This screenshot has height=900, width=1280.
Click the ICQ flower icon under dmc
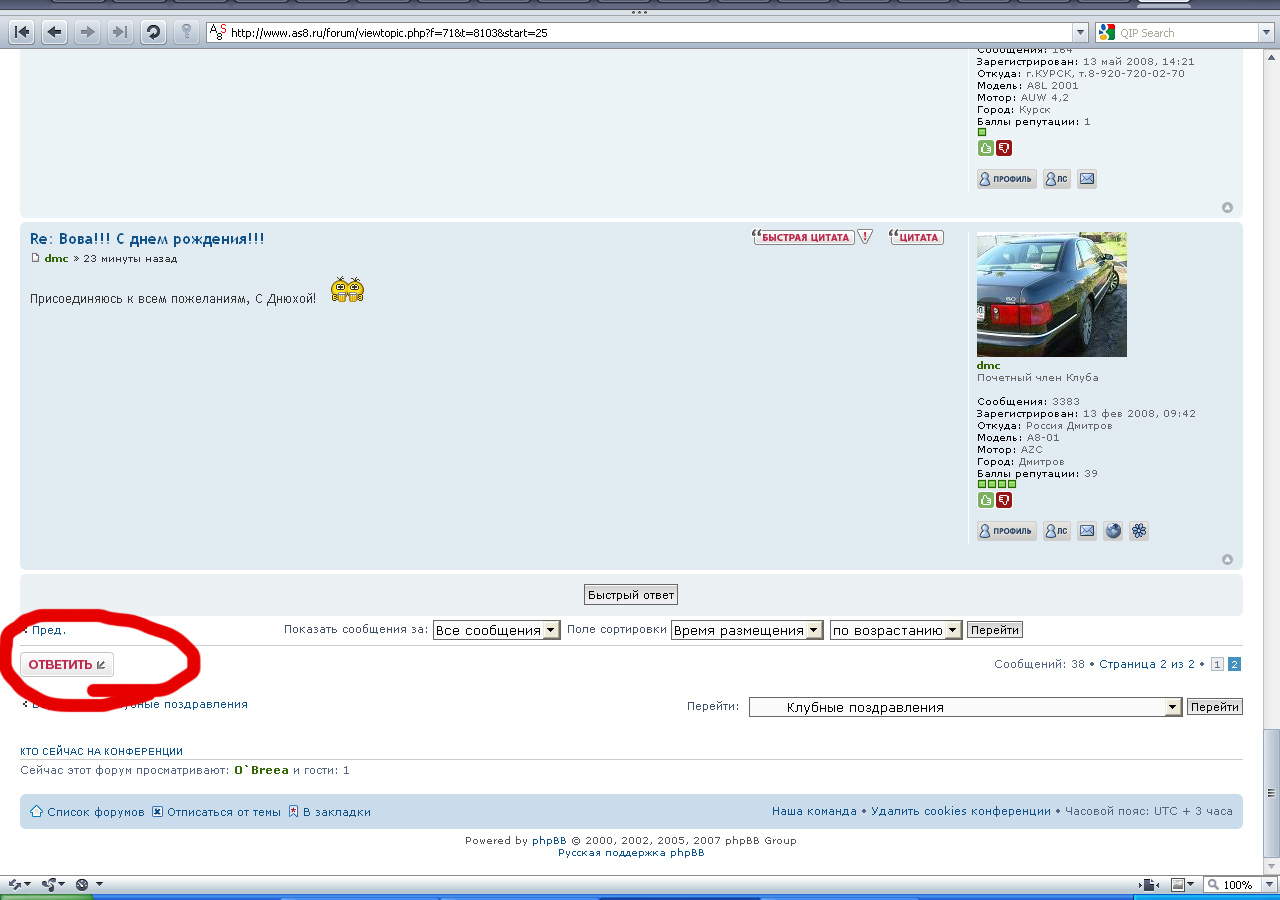(1139, 531)
